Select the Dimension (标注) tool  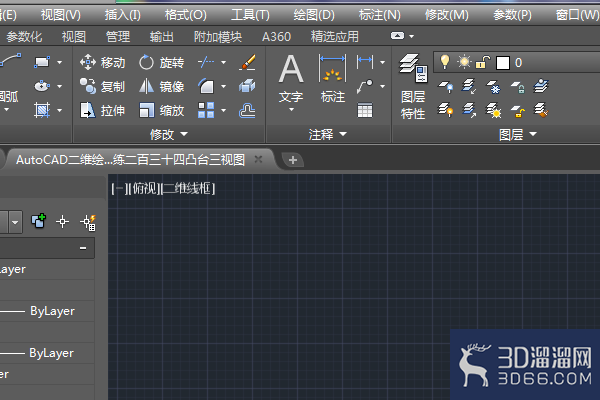(x=333, y=78)
